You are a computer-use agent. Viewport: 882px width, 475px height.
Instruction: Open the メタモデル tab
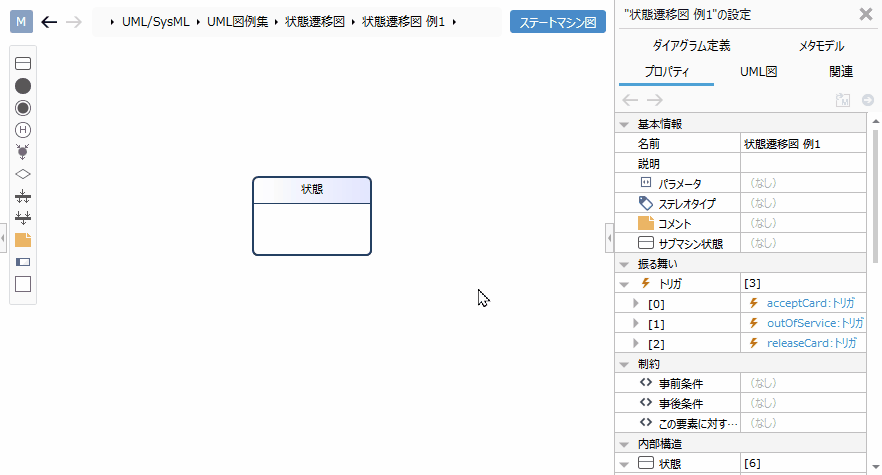821,46
